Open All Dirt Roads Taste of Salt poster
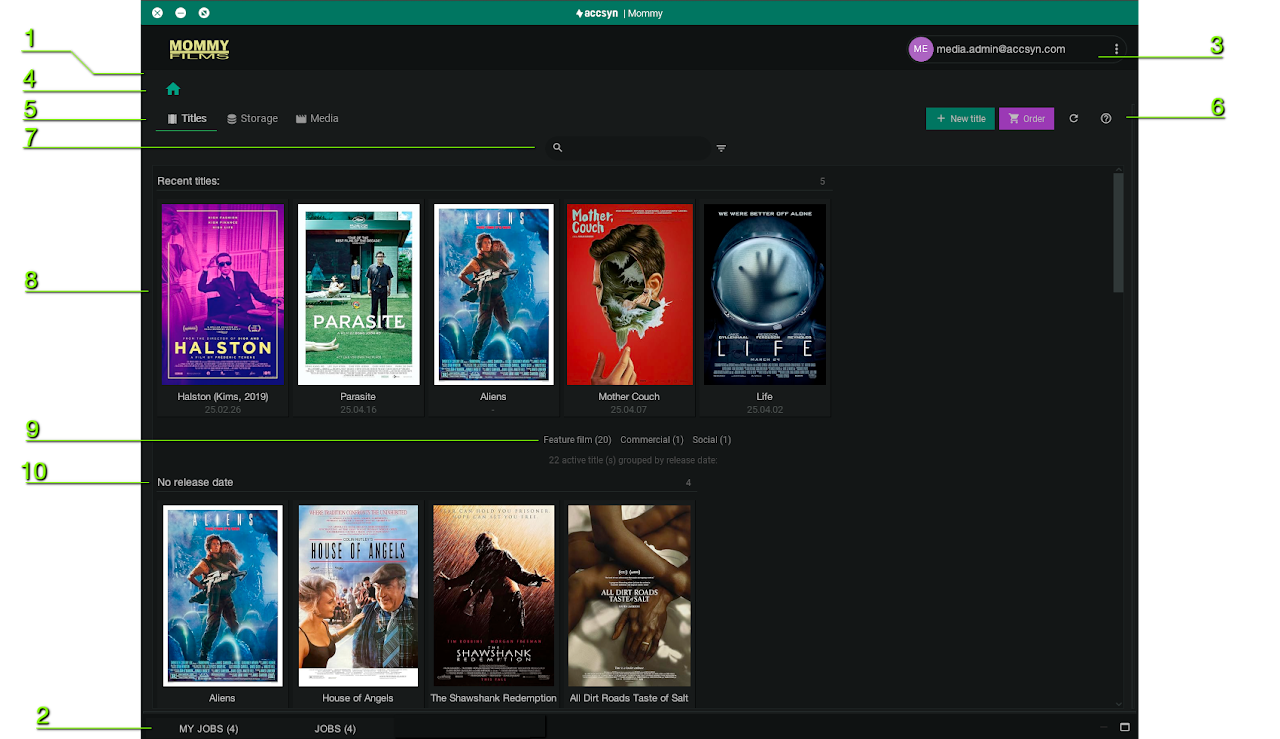1280x739 pixels. tap(630, 596)
